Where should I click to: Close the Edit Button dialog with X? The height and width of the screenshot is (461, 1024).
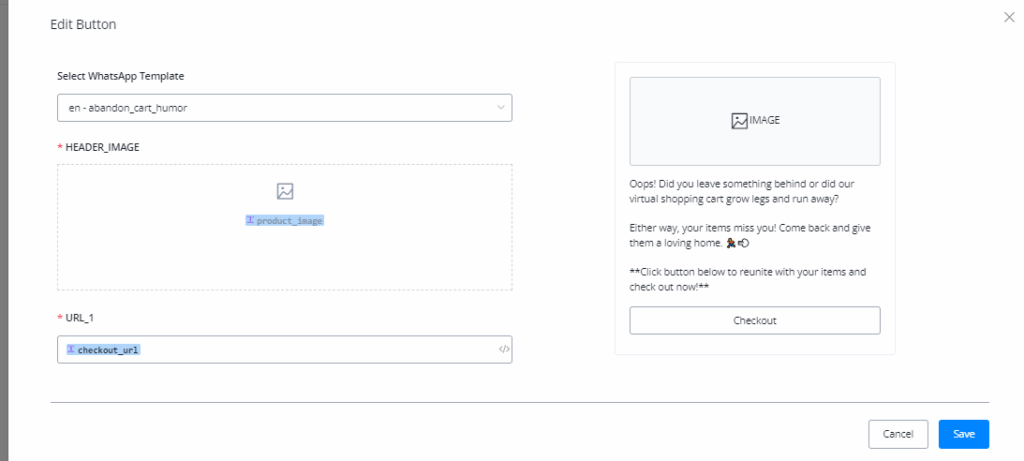point(1008,16)
